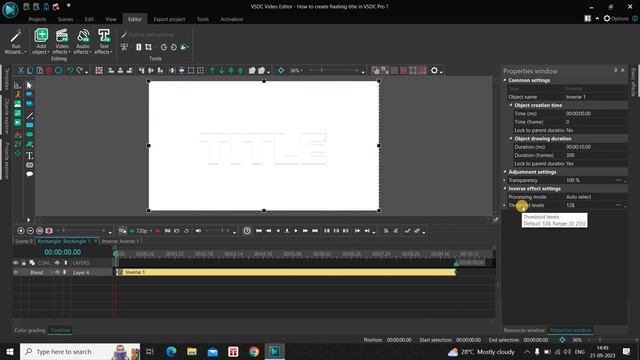Select the Inverse 1 clip on timeline
Viewport: 640px width, 360px height.
click(x=286, y=272)
